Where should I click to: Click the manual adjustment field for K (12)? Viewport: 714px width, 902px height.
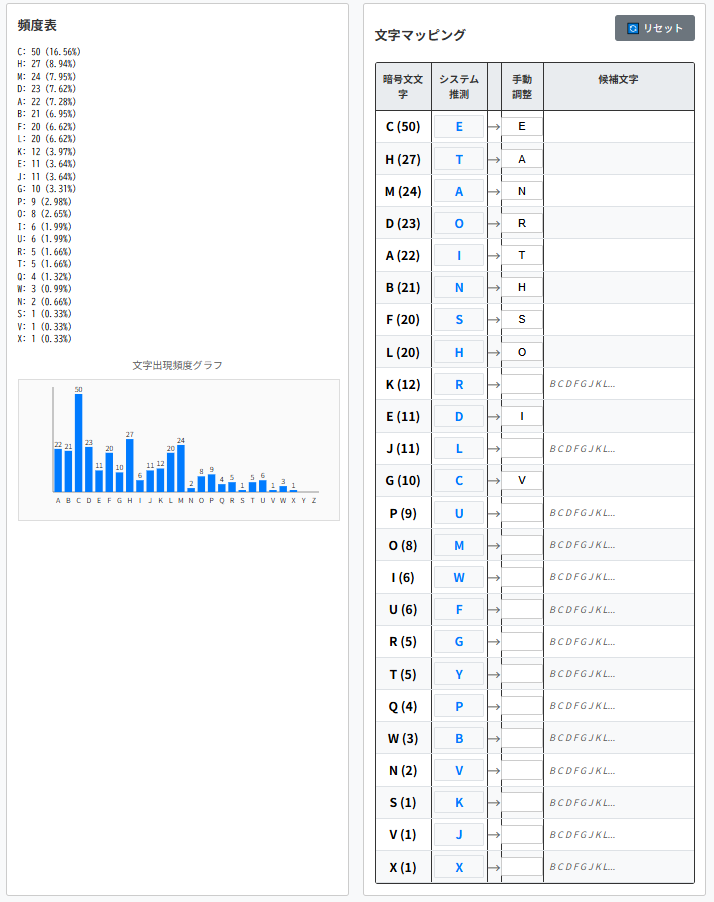click(x=522, y=384)
